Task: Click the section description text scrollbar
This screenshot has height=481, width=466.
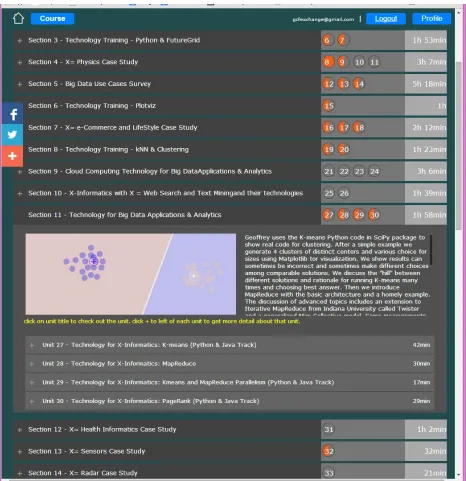Action: click(431, 250)
